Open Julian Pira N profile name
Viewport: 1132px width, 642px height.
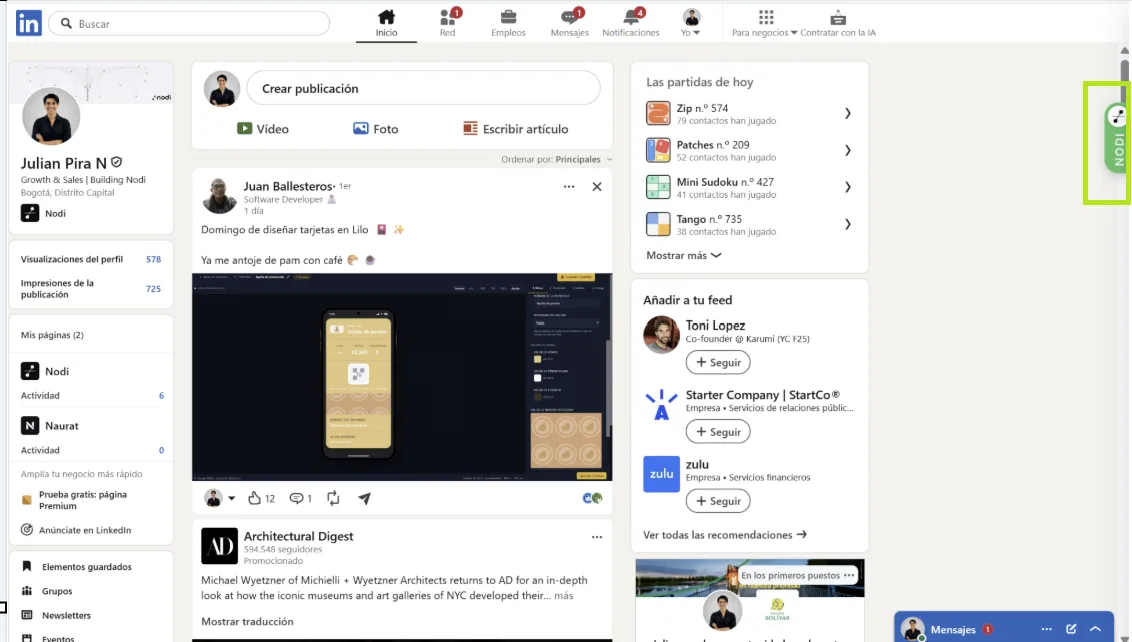[x=64, y=163]
